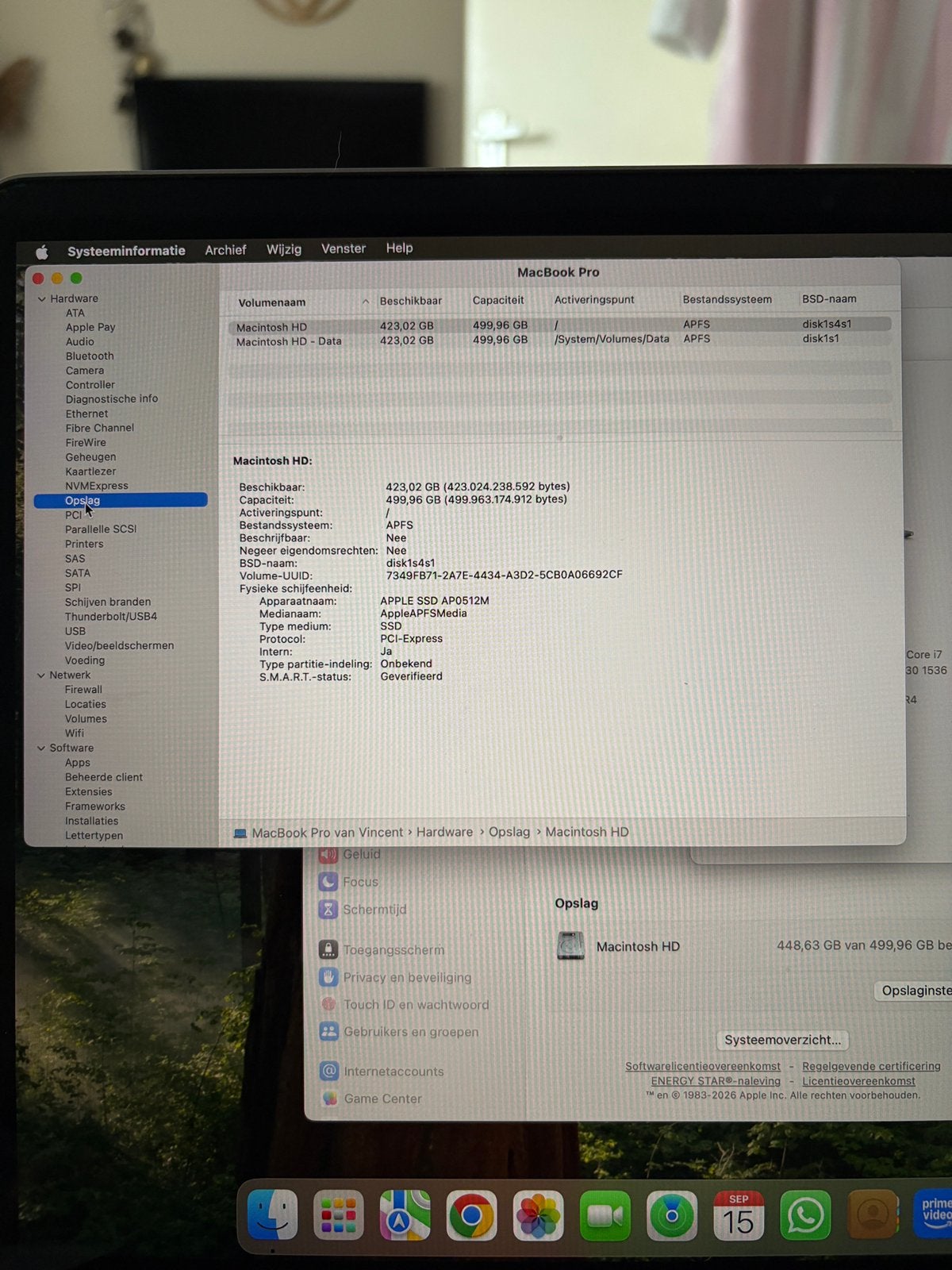Open Licentieovereenkomst link
The height and width of the screenshot is (1270, 952).
tap(858, 1081)
